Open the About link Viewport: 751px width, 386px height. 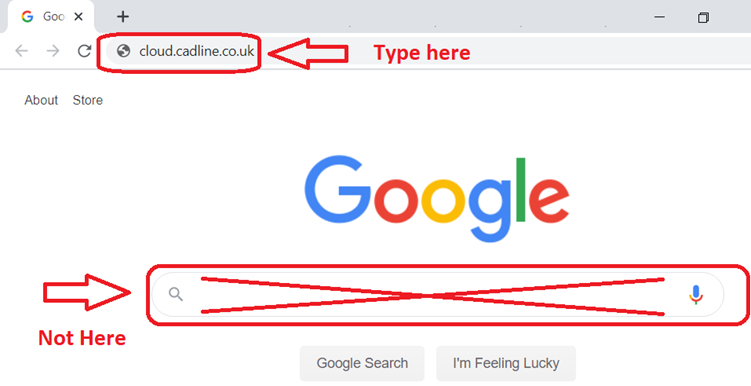coord(41,100)
